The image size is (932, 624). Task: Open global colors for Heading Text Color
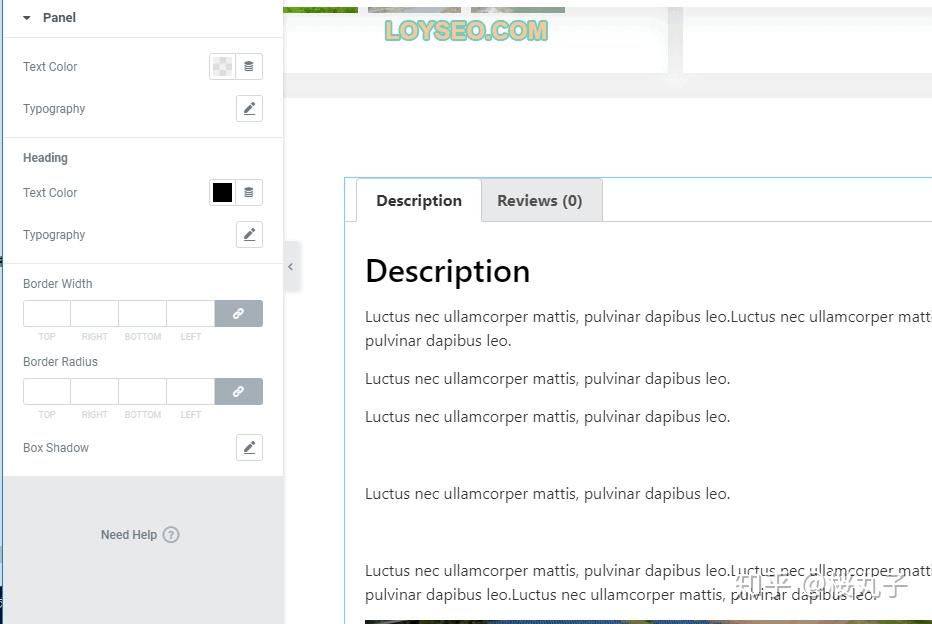(x=249, y=193)
